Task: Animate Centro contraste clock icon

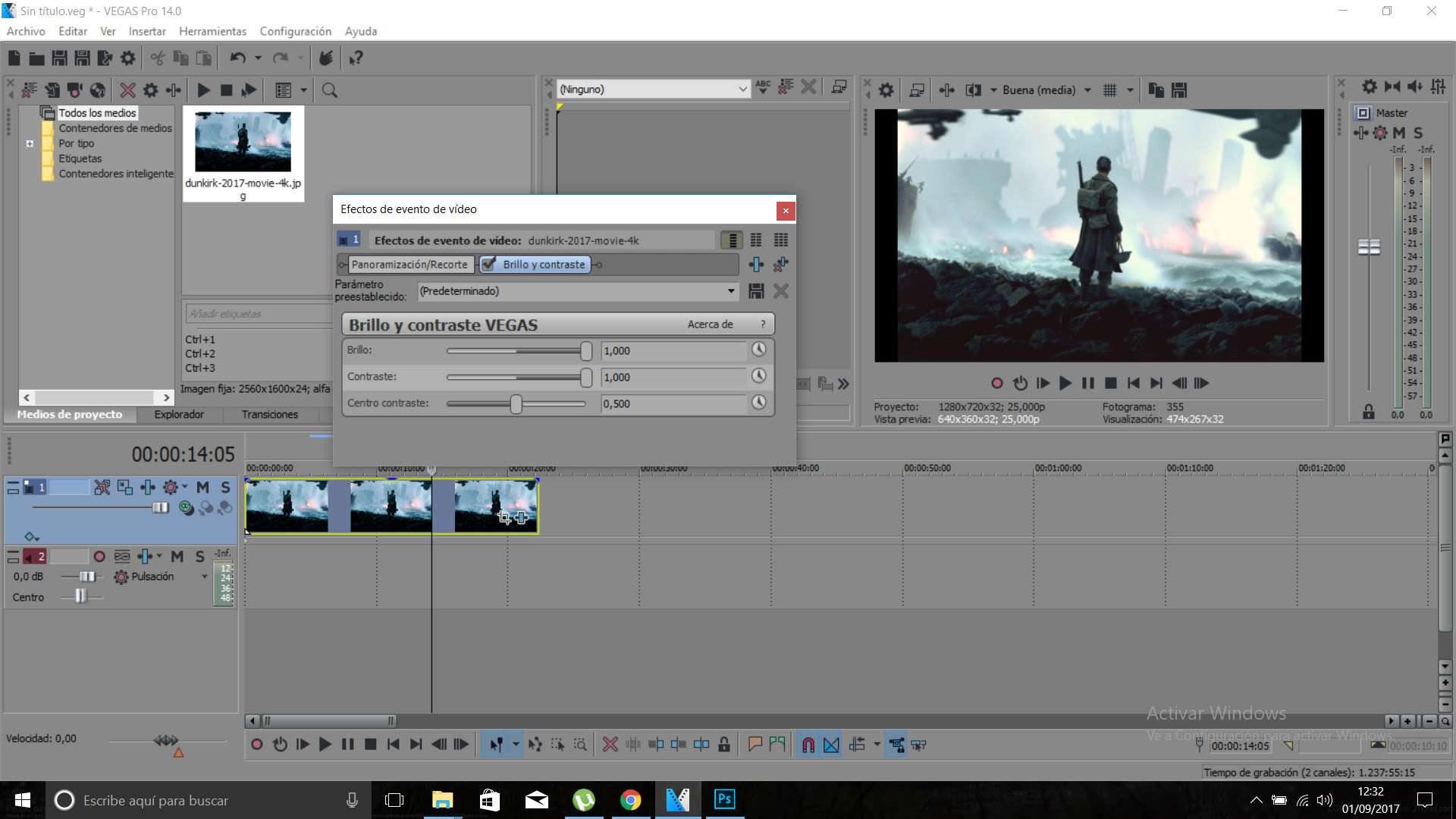Action: [758, 403]
